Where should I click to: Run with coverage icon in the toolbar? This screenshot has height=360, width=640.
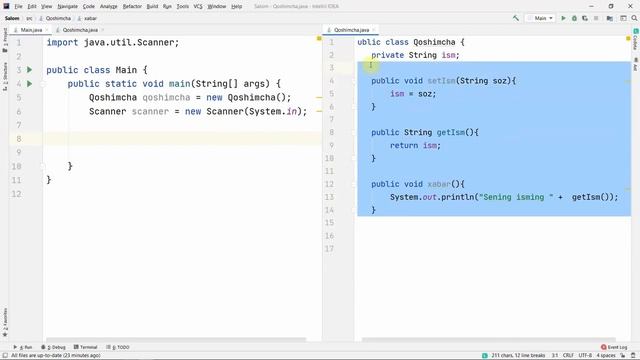(585, 18)
